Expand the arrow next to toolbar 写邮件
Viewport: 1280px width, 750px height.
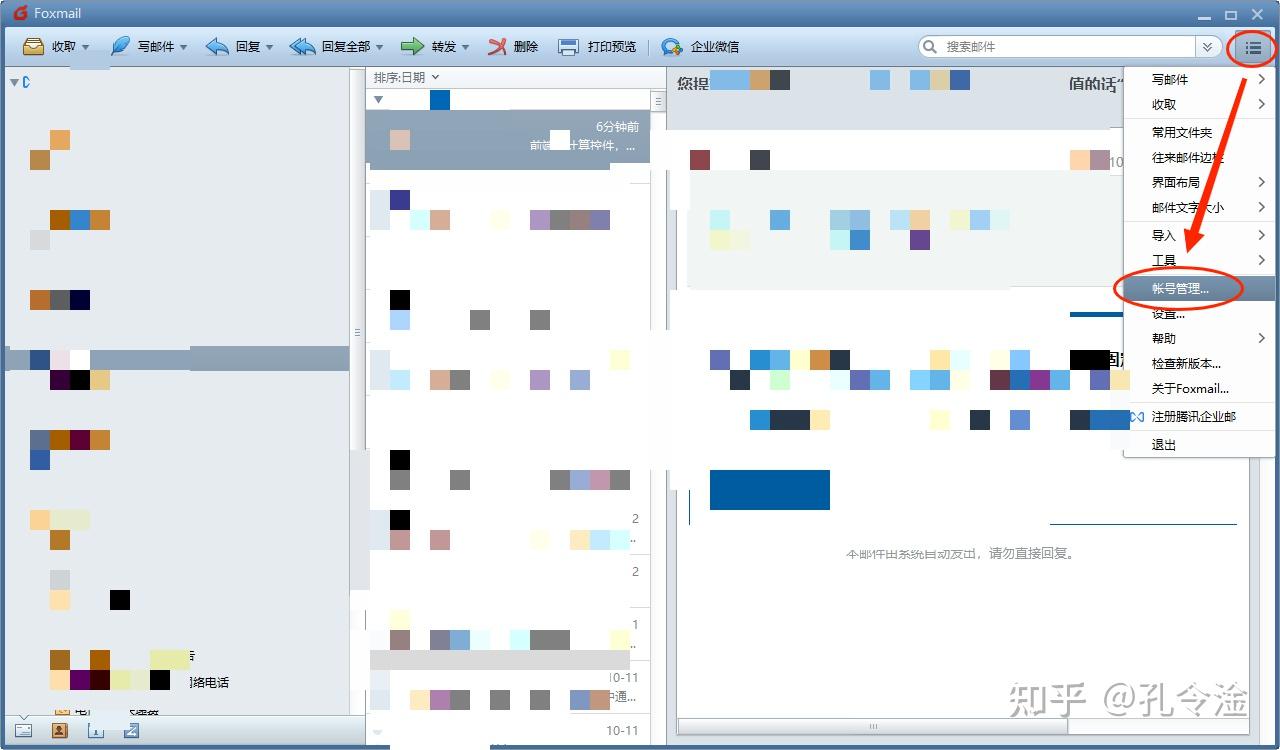click(184, 47)
